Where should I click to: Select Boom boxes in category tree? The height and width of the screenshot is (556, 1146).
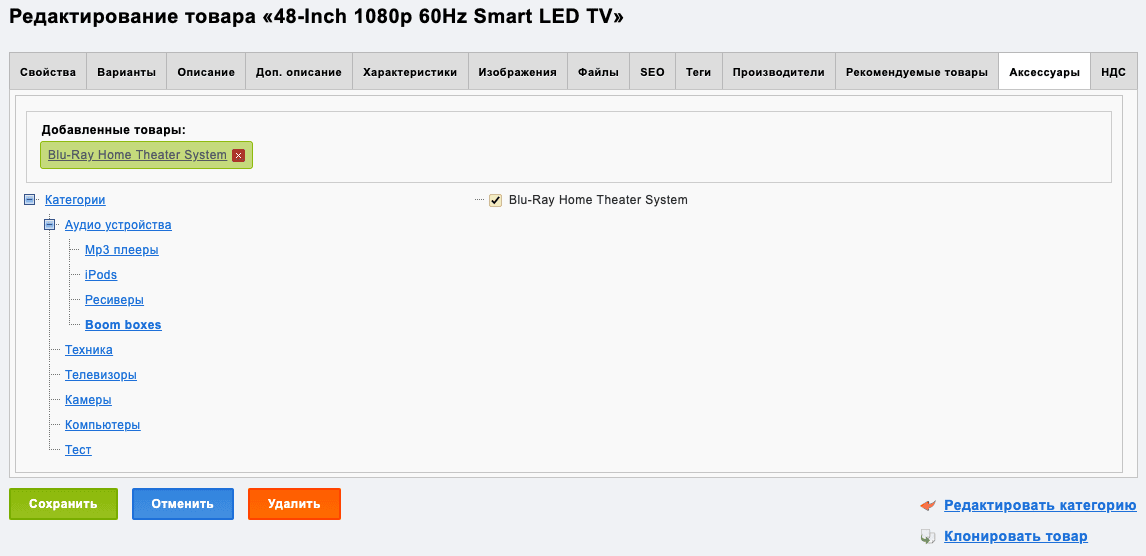click(x=123, y=325)
